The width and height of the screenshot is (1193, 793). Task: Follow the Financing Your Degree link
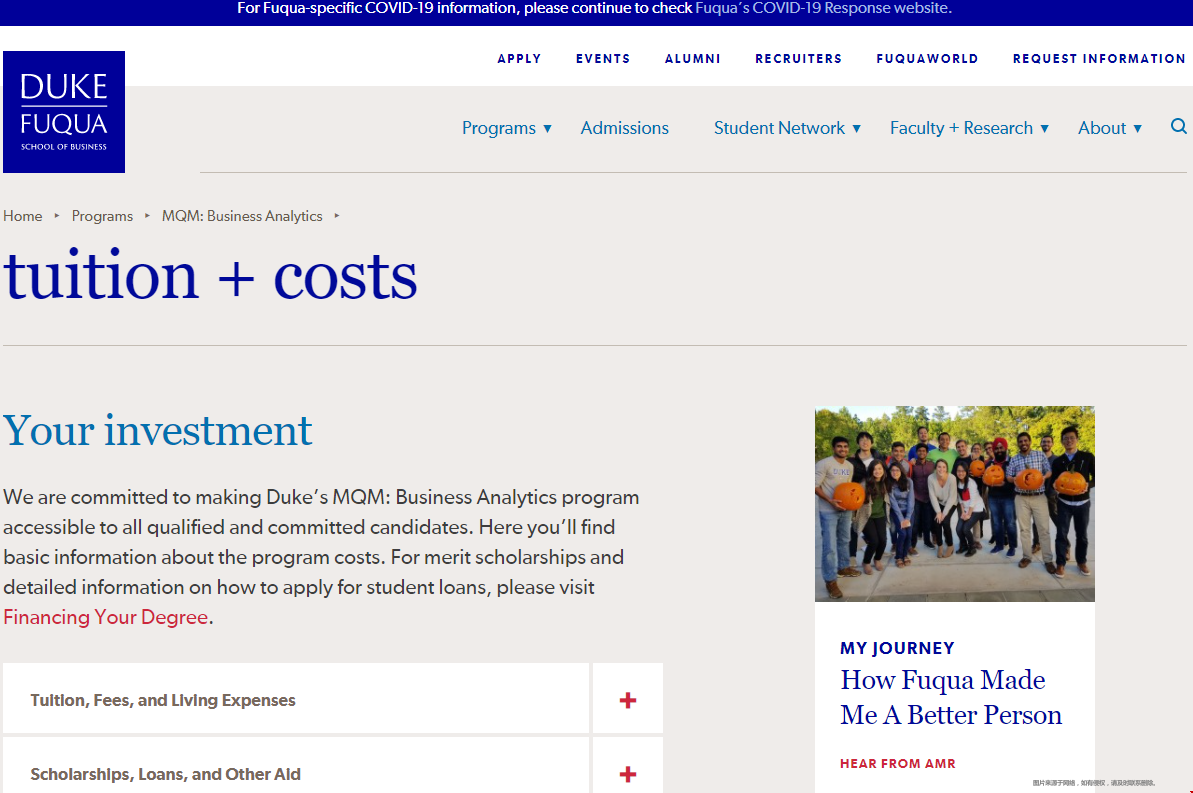(x=105, y=617)
